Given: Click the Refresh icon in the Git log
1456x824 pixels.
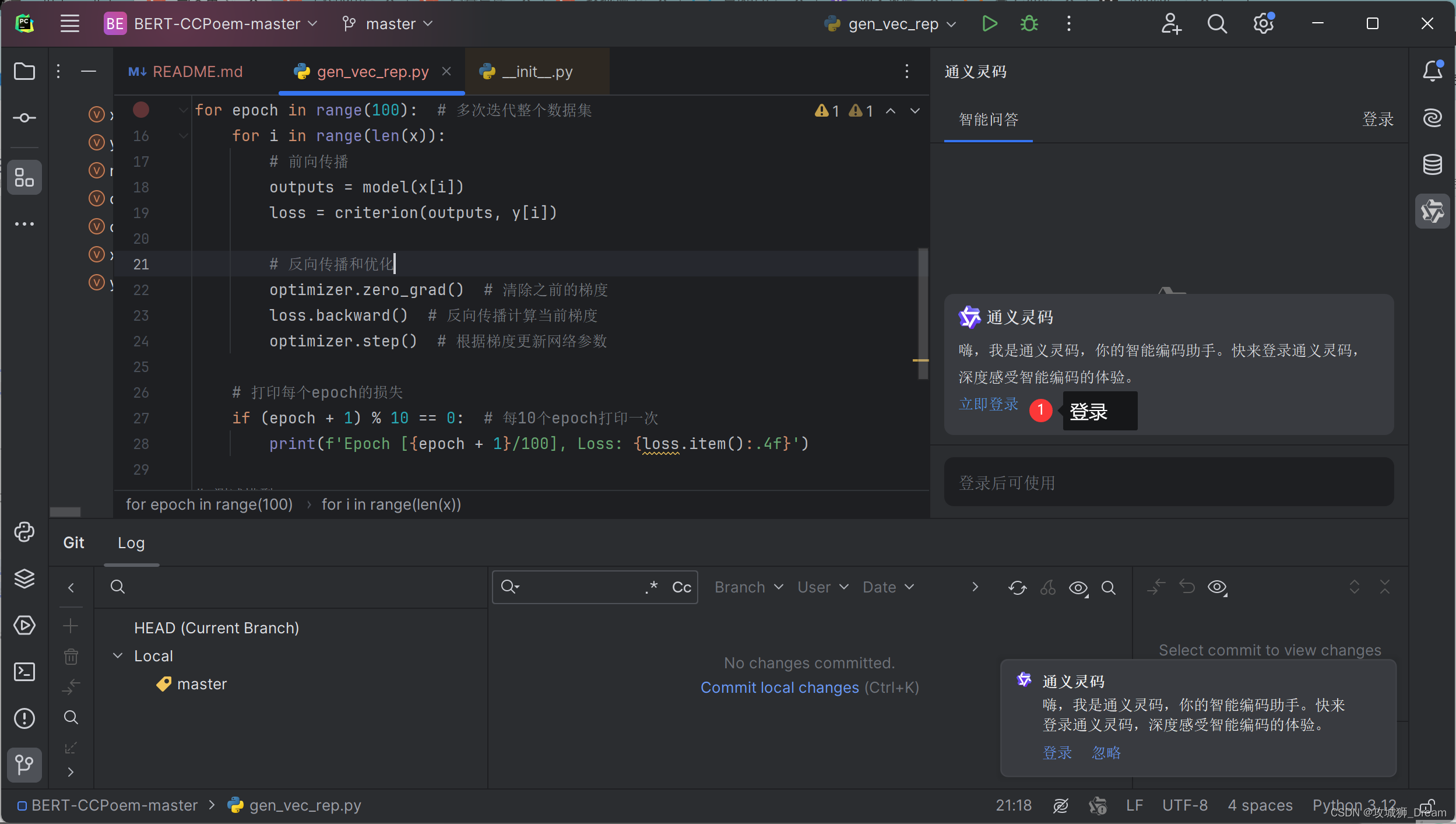Looking at the screenshot, I should [x=1017, y=587].
